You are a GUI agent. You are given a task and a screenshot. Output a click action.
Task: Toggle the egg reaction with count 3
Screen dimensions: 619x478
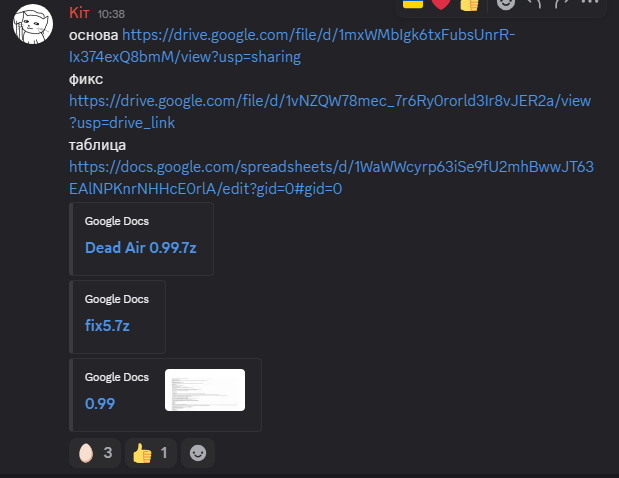click(x=95, y=453)
